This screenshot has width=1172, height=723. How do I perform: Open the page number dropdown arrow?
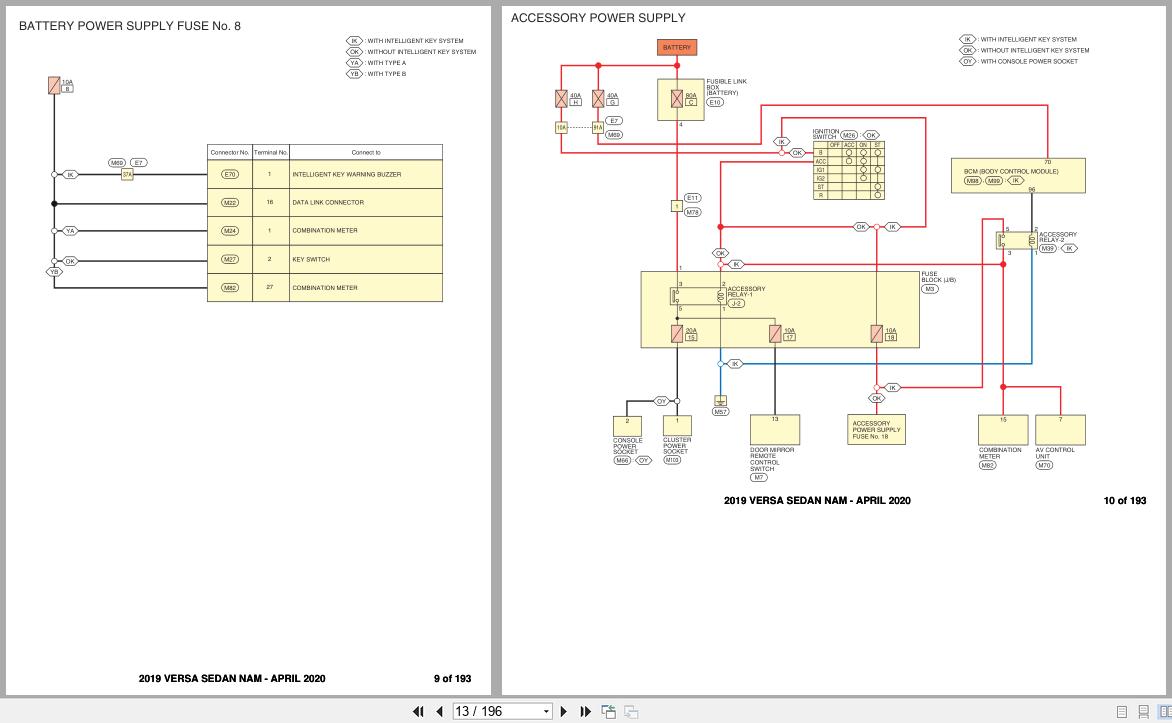coord(546,712)
